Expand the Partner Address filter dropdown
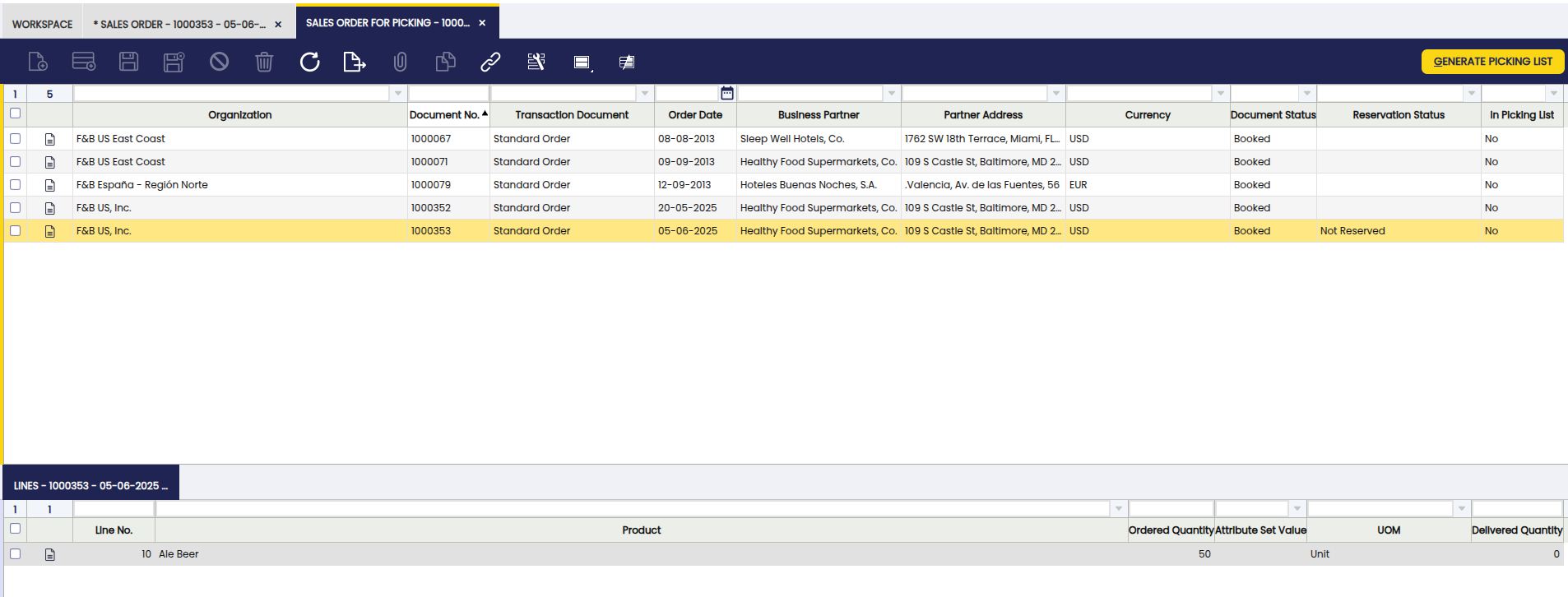1568x597 pixels. click(x=1056, y=94)
